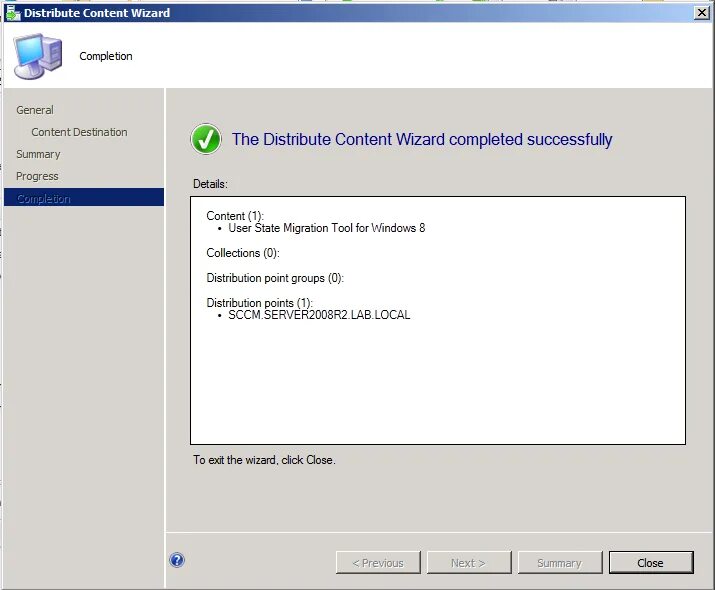
Task: Click 'Distribution point groups (0):' line
Action: 275,278
